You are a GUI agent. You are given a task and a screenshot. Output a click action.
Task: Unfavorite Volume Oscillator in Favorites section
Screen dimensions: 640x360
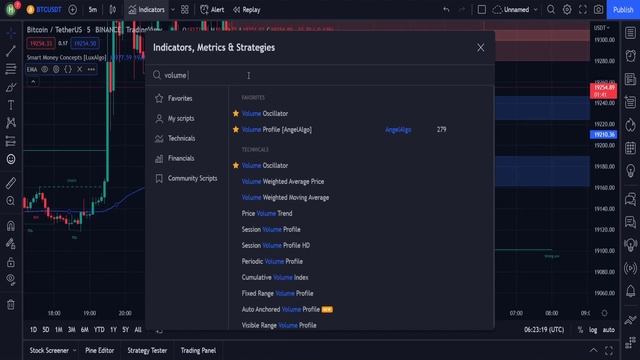(236, 113)
